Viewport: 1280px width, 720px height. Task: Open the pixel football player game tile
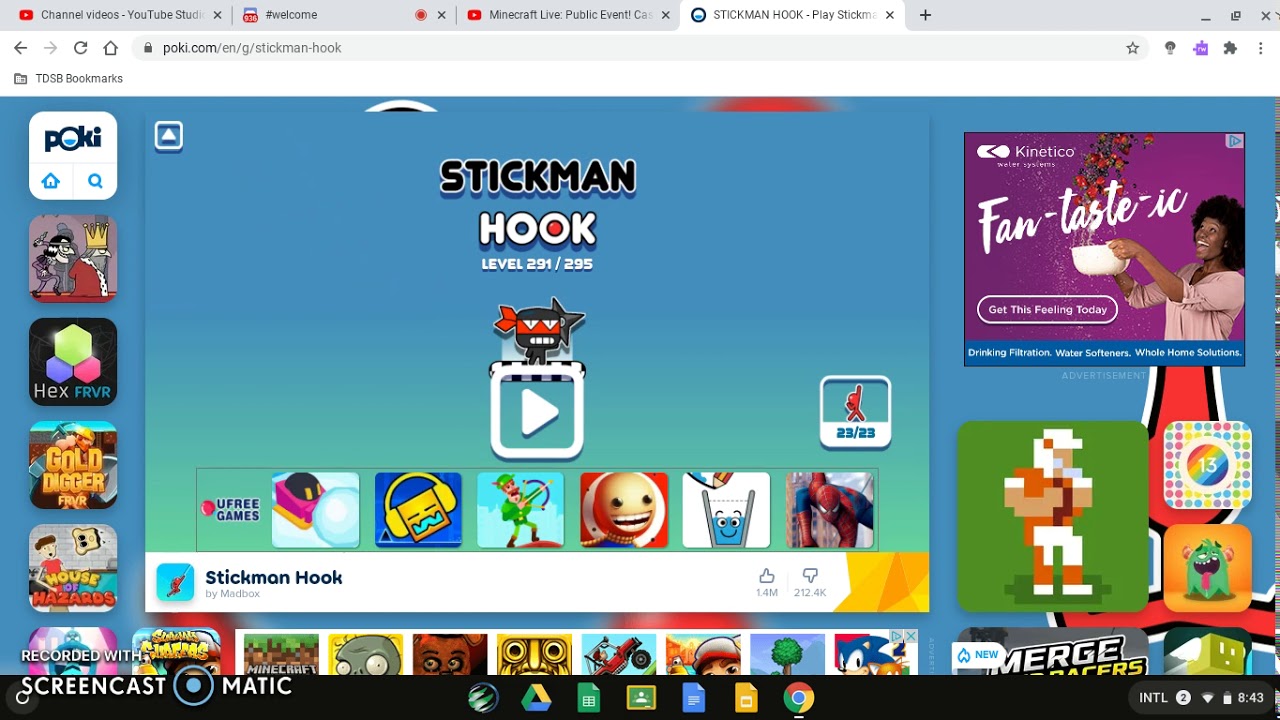(x=1053, y=516)
